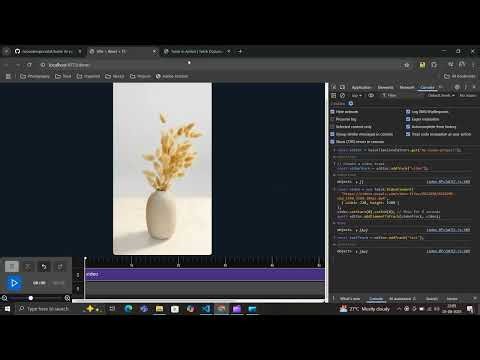Viewport: 480px width, 360px height.
Task: Open the Chrome three-dot menu
Action: pyautogui.click(x=473, y=65)
